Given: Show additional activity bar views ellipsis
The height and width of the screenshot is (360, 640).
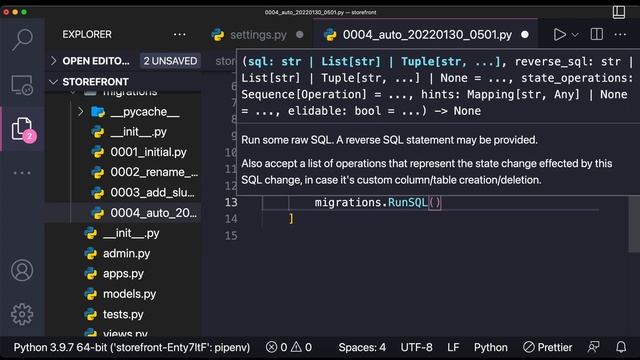Looking at the screenshot, I should 22,173.
